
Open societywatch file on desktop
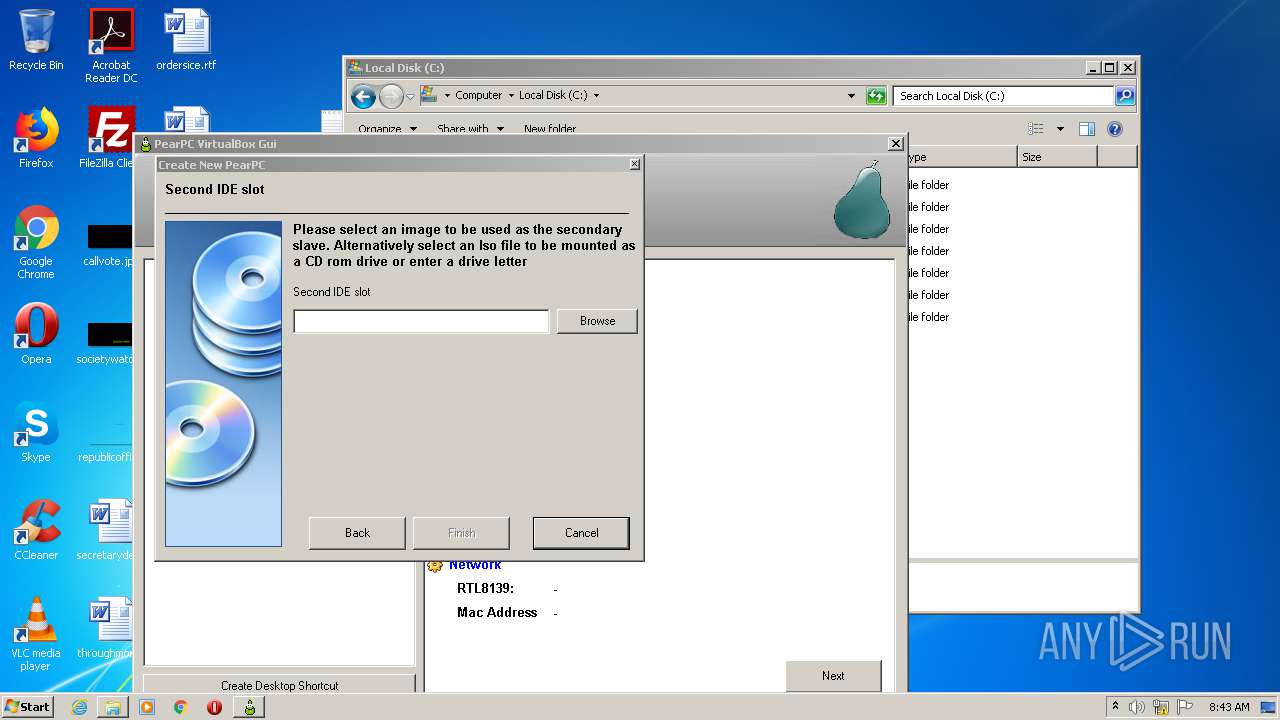[x=106, y=344]
